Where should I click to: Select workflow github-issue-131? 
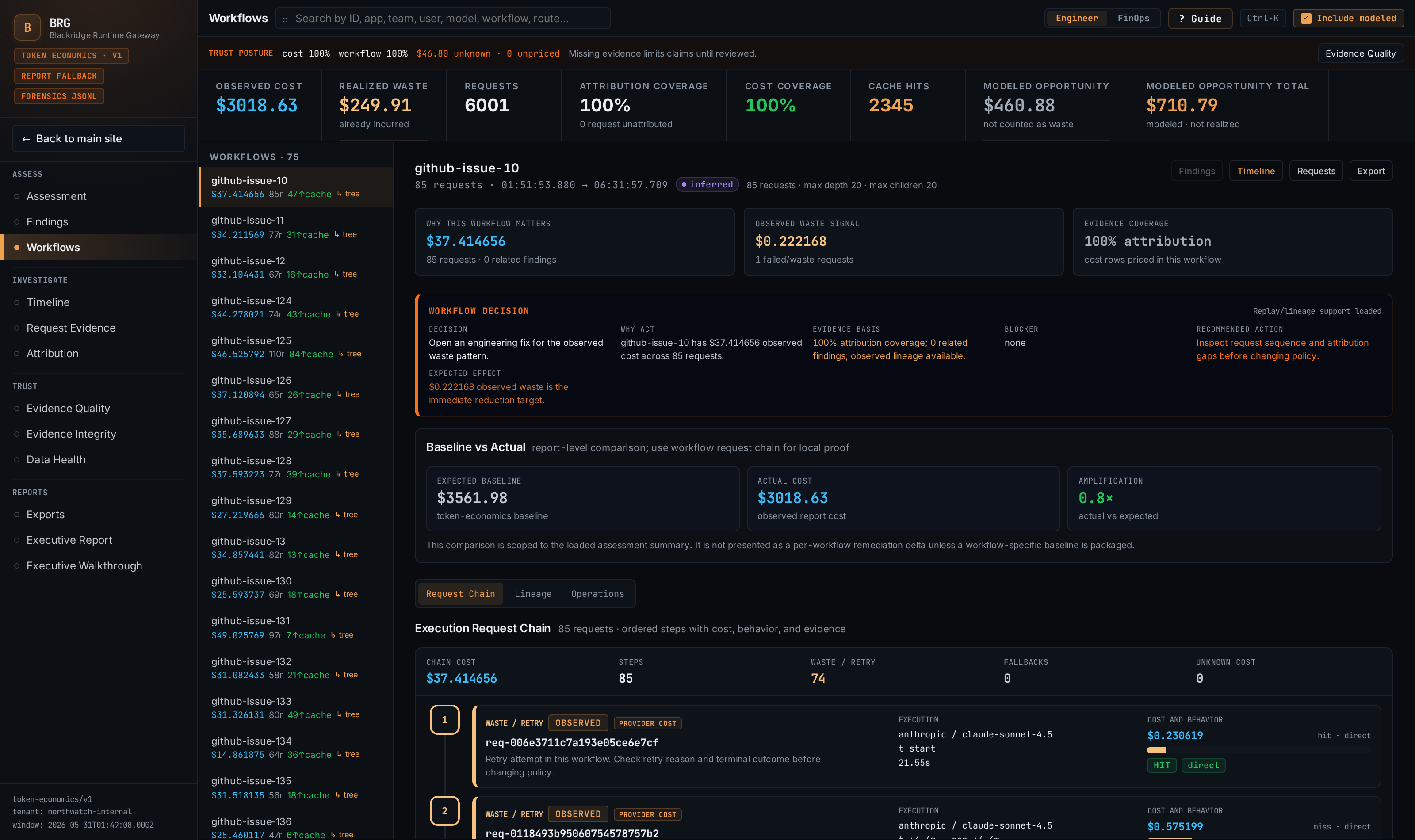pyautogui.click(x=295, y=628)
